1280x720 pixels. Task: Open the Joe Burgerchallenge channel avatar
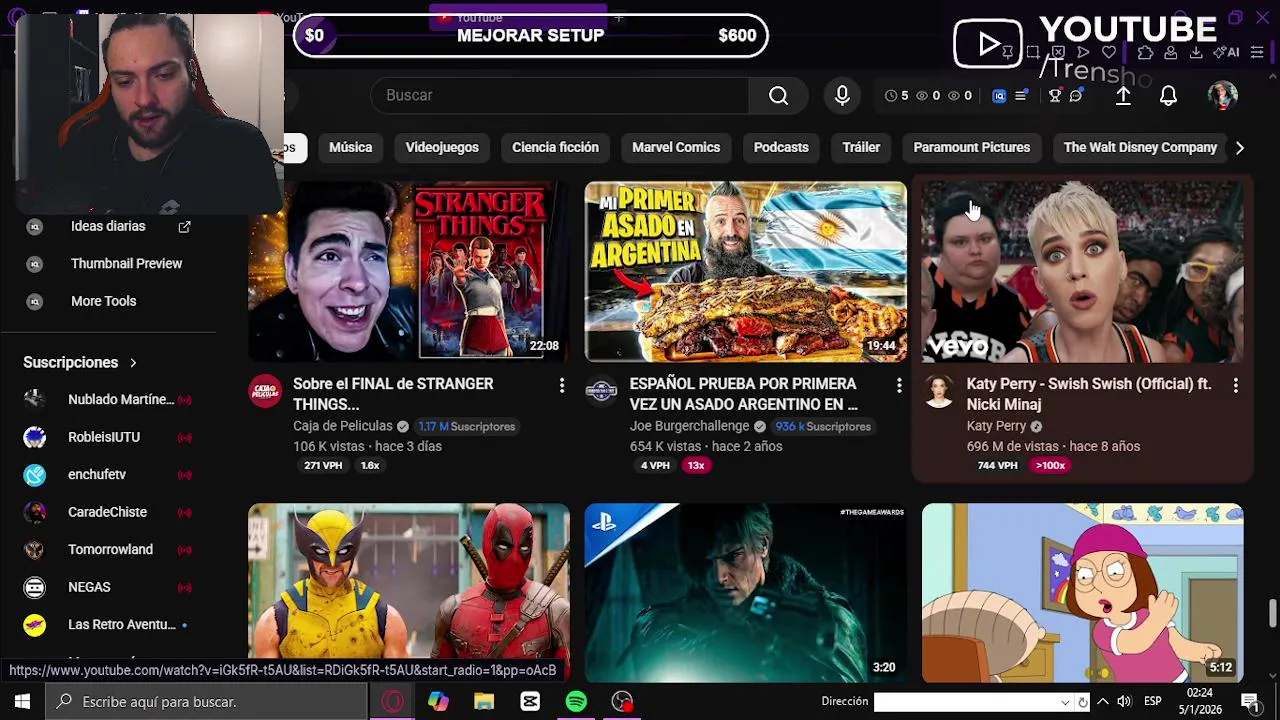click(601, 391)
